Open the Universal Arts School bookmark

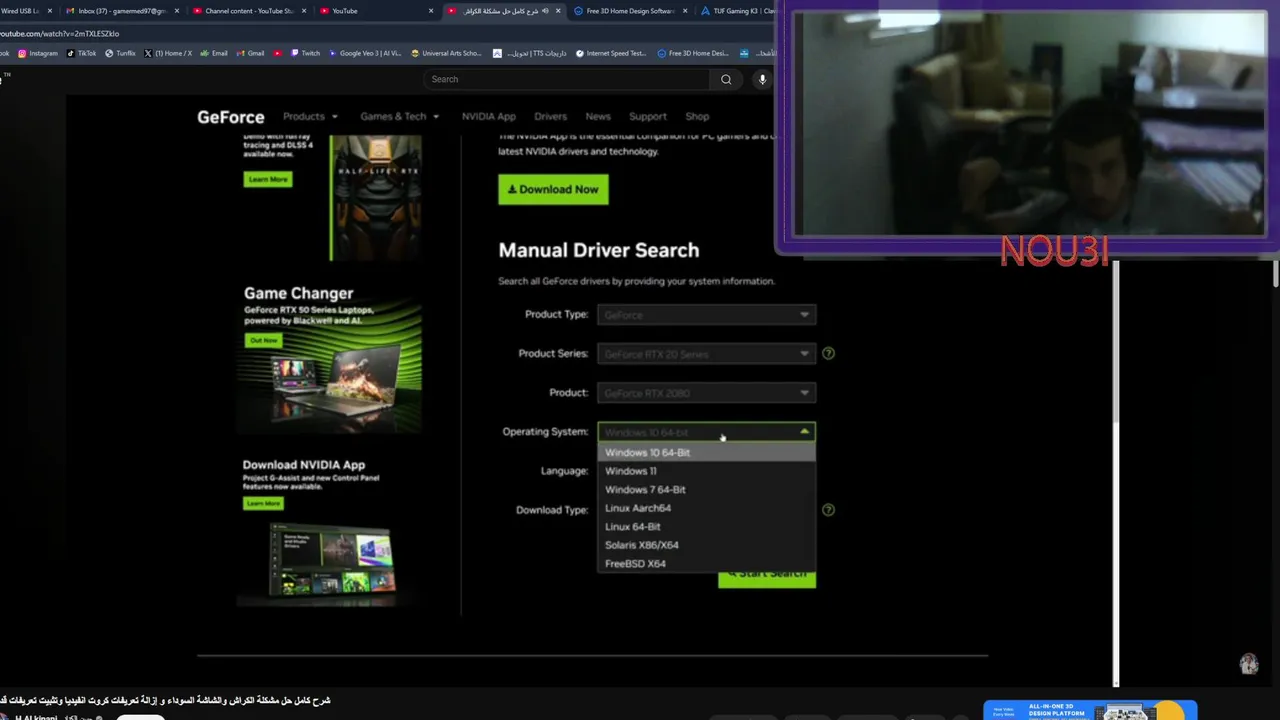pos(446,53)
